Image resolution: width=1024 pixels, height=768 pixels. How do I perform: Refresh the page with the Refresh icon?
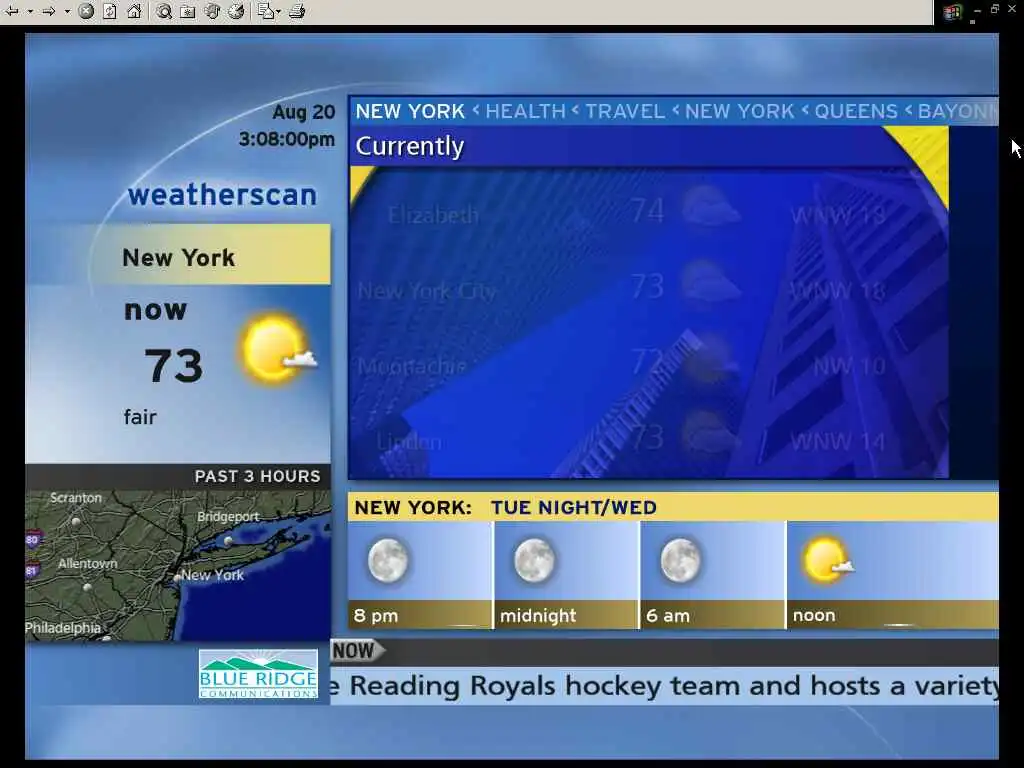click(110, 11)
